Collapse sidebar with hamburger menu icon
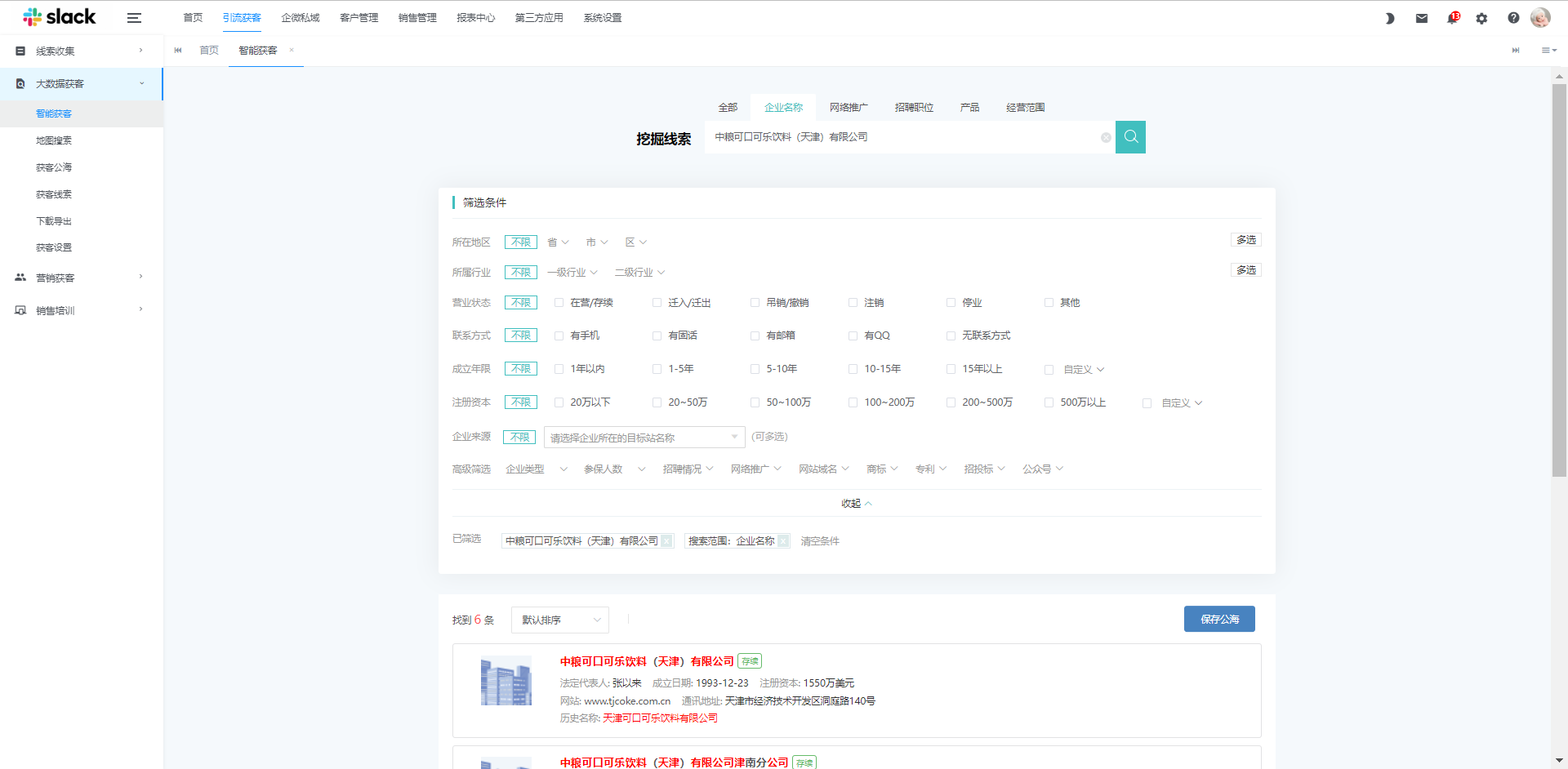 (134, 18)
